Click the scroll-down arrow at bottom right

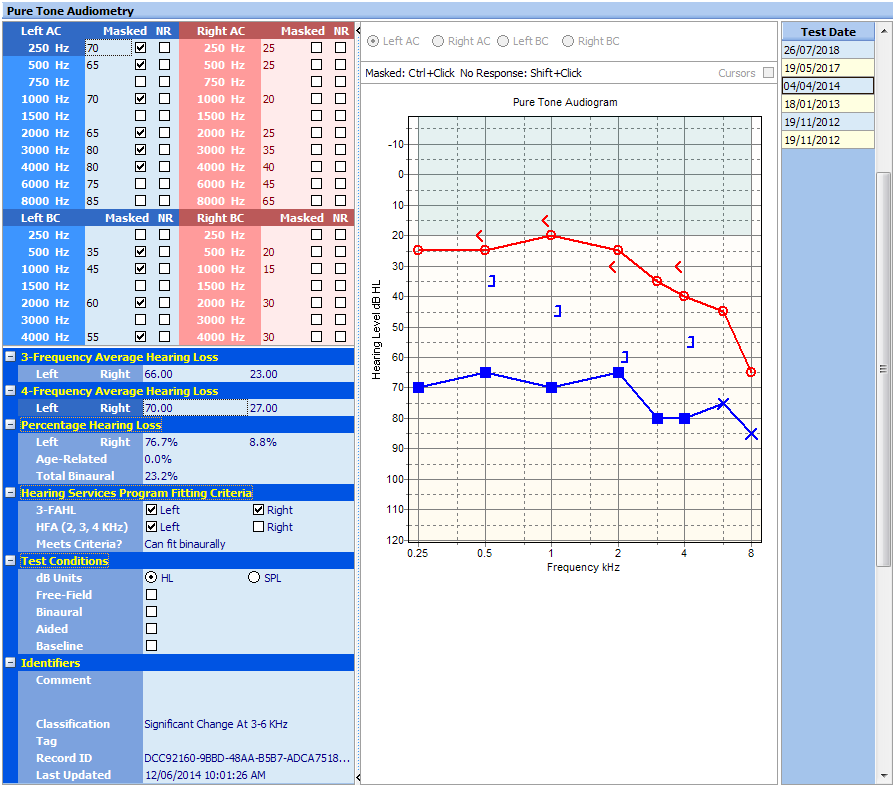(x=884, y=776)
